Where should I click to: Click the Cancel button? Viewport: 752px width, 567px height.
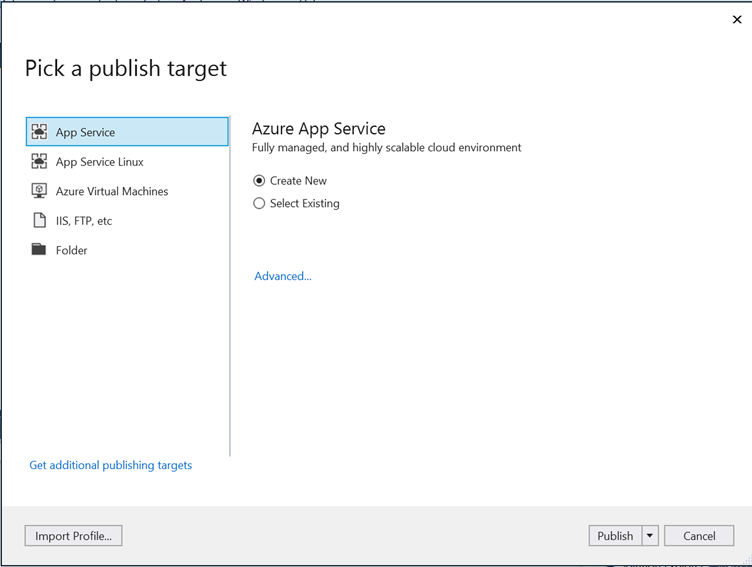point(699,536)
